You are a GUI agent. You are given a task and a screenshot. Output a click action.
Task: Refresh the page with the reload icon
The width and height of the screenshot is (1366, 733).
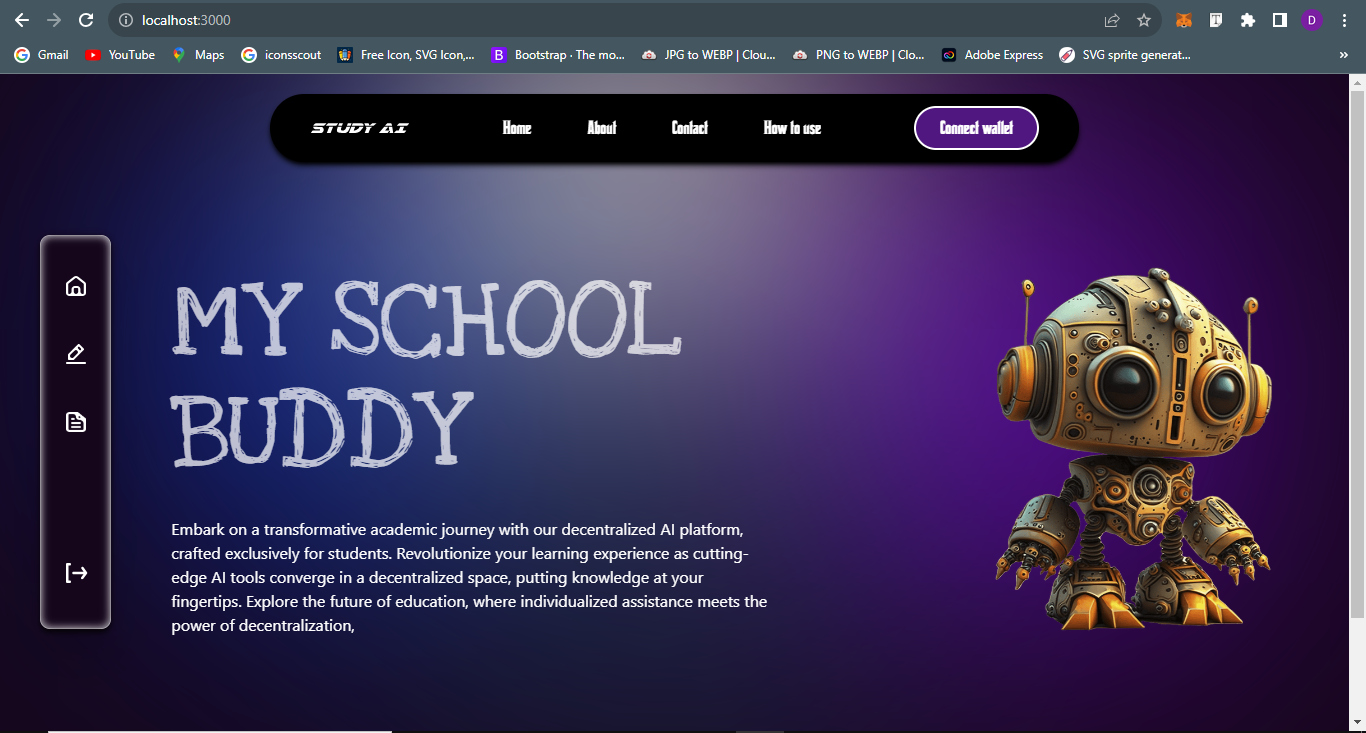[x=85, y=20]
